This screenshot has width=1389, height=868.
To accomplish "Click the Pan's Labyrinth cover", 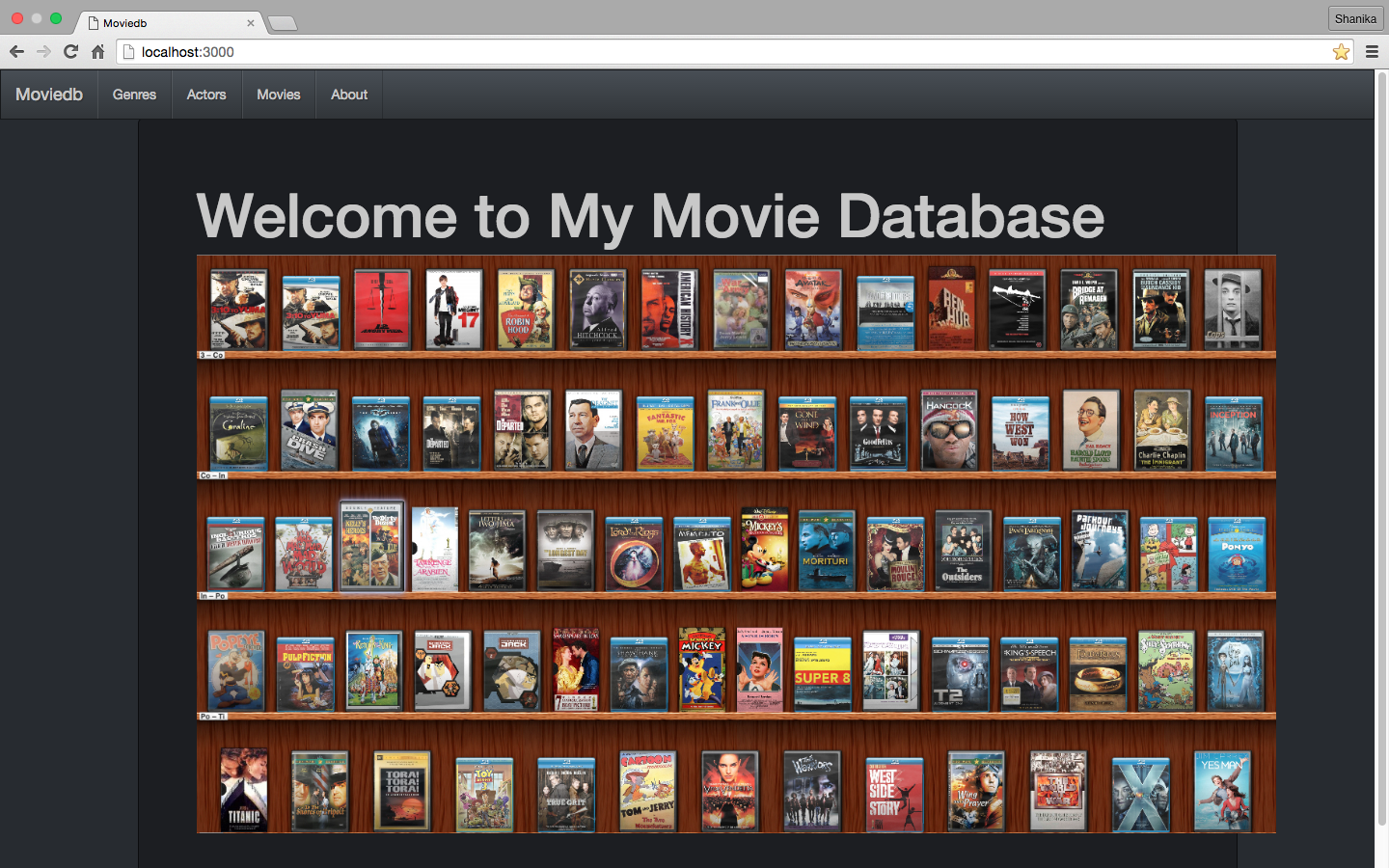I will tap(1032, 554).
